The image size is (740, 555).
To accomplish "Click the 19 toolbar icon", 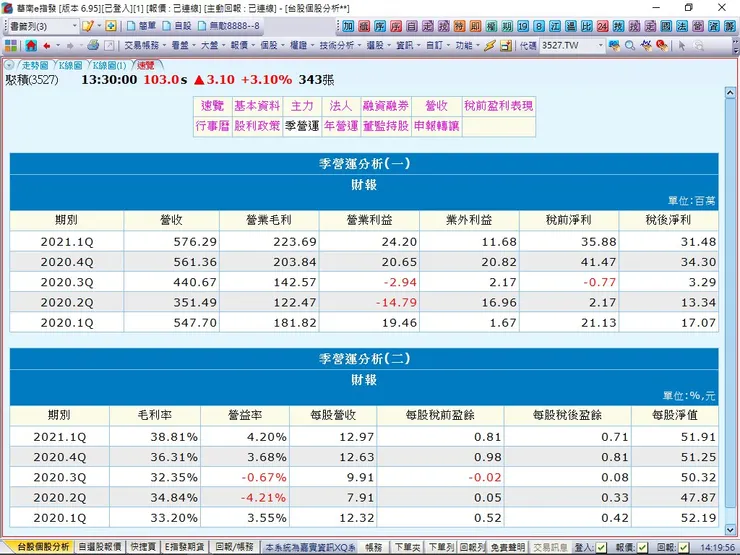I will click(523, 26).
